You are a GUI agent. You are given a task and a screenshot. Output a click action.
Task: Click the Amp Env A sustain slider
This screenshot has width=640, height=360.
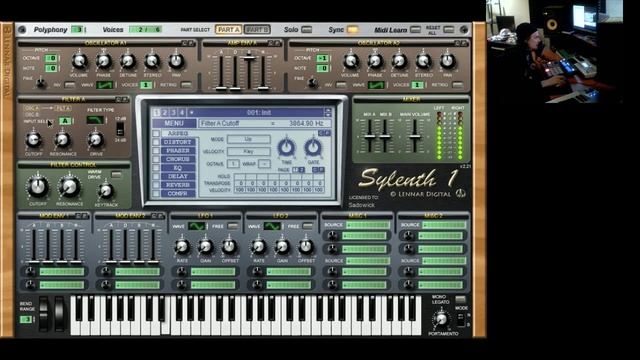(x=249, y=58)
